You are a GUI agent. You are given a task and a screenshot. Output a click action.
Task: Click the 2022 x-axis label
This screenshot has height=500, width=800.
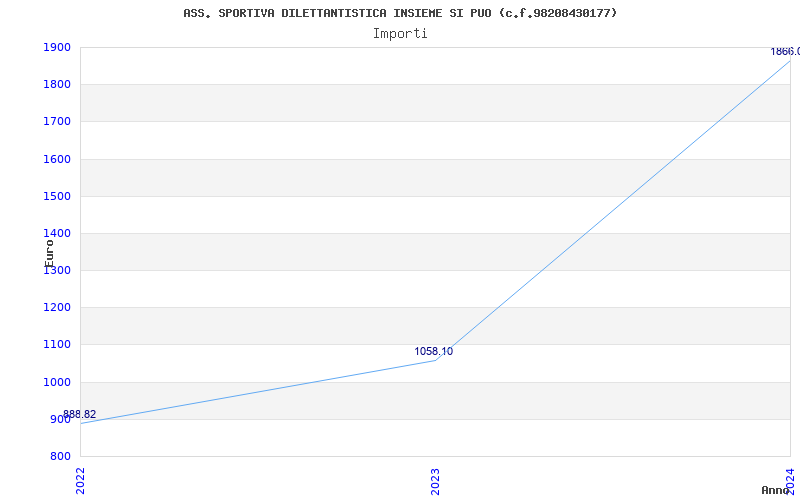(x=80, y=481)
